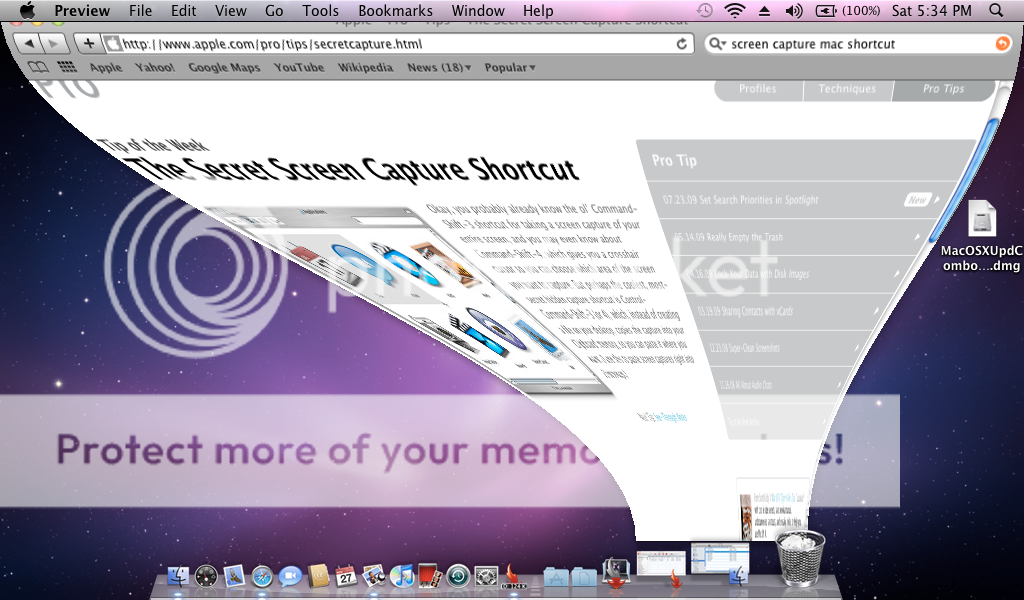Show all bookmarks via the book icon
This screenshot has height=600, width=1024.
coord(38,67)
